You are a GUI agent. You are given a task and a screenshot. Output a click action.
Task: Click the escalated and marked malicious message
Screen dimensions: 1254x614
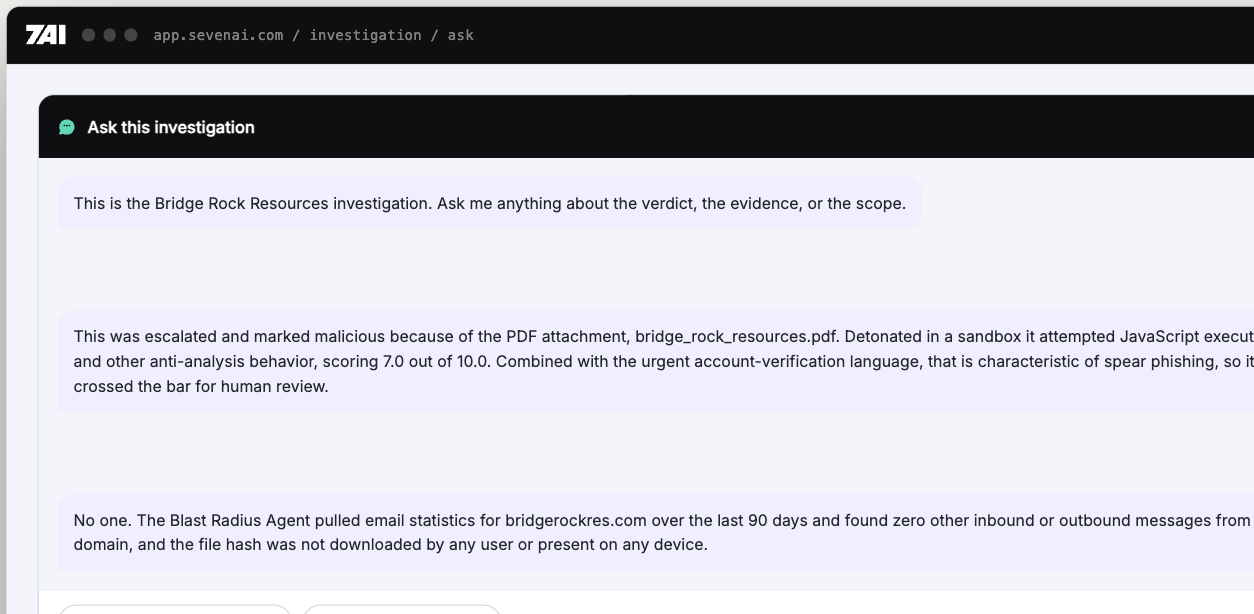point(655,361)
